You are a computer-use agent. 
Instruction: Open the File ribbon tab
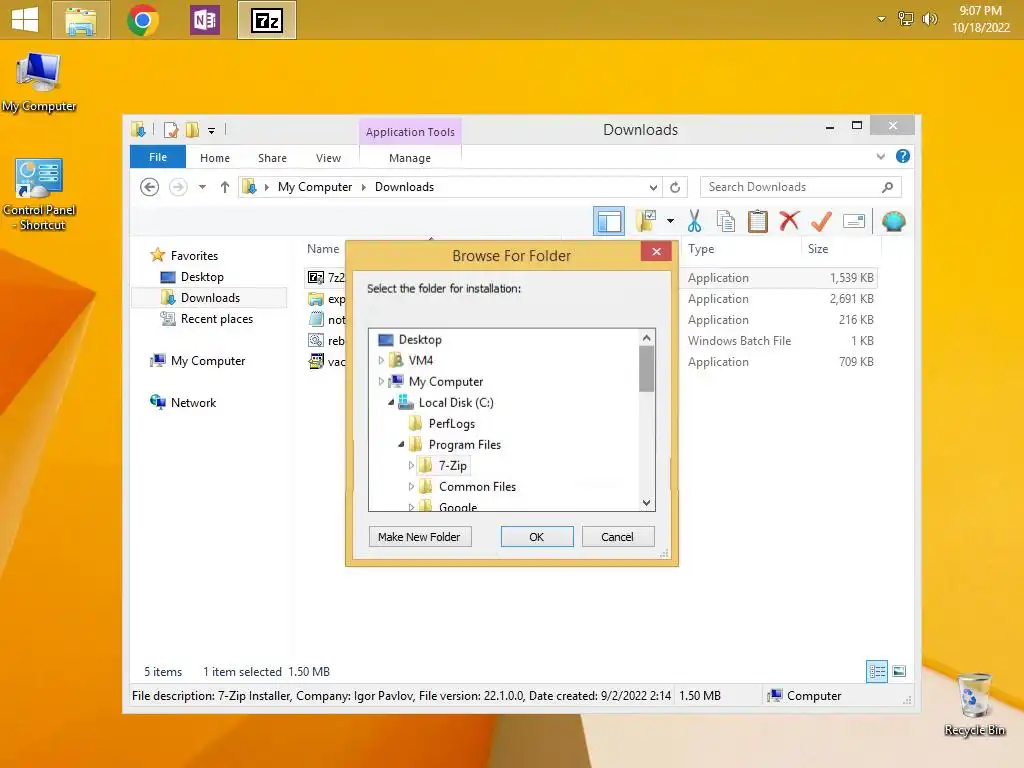157,157
